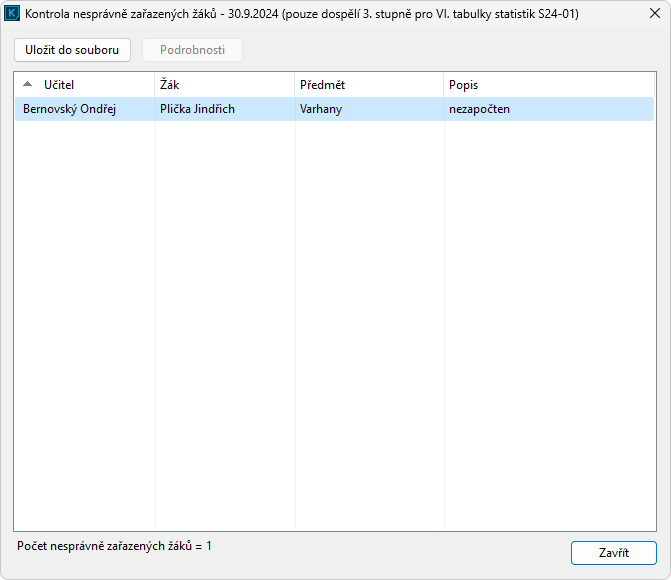Click the Popis column header
The image size is (671, 580).
[548, 85]
